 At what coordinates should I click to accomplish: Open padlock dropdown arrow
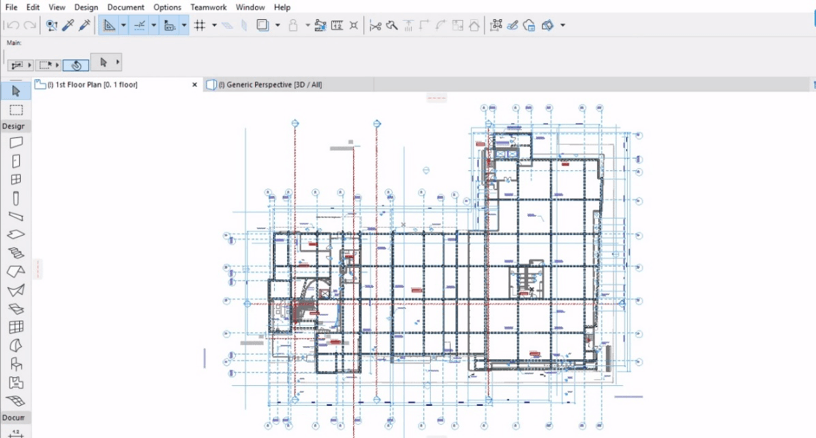(x=308, y=25)
